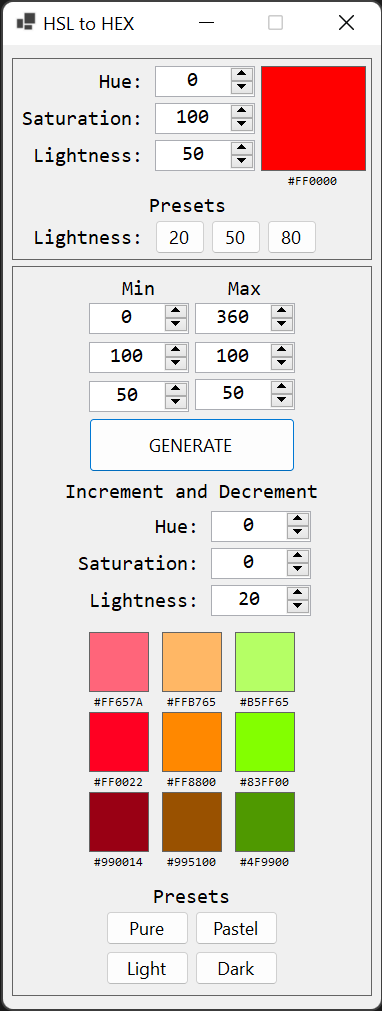The height and width of the screenshot is (1011, 382).
Task: Click the up arrow on top Saturation
Action: point(242,112)
